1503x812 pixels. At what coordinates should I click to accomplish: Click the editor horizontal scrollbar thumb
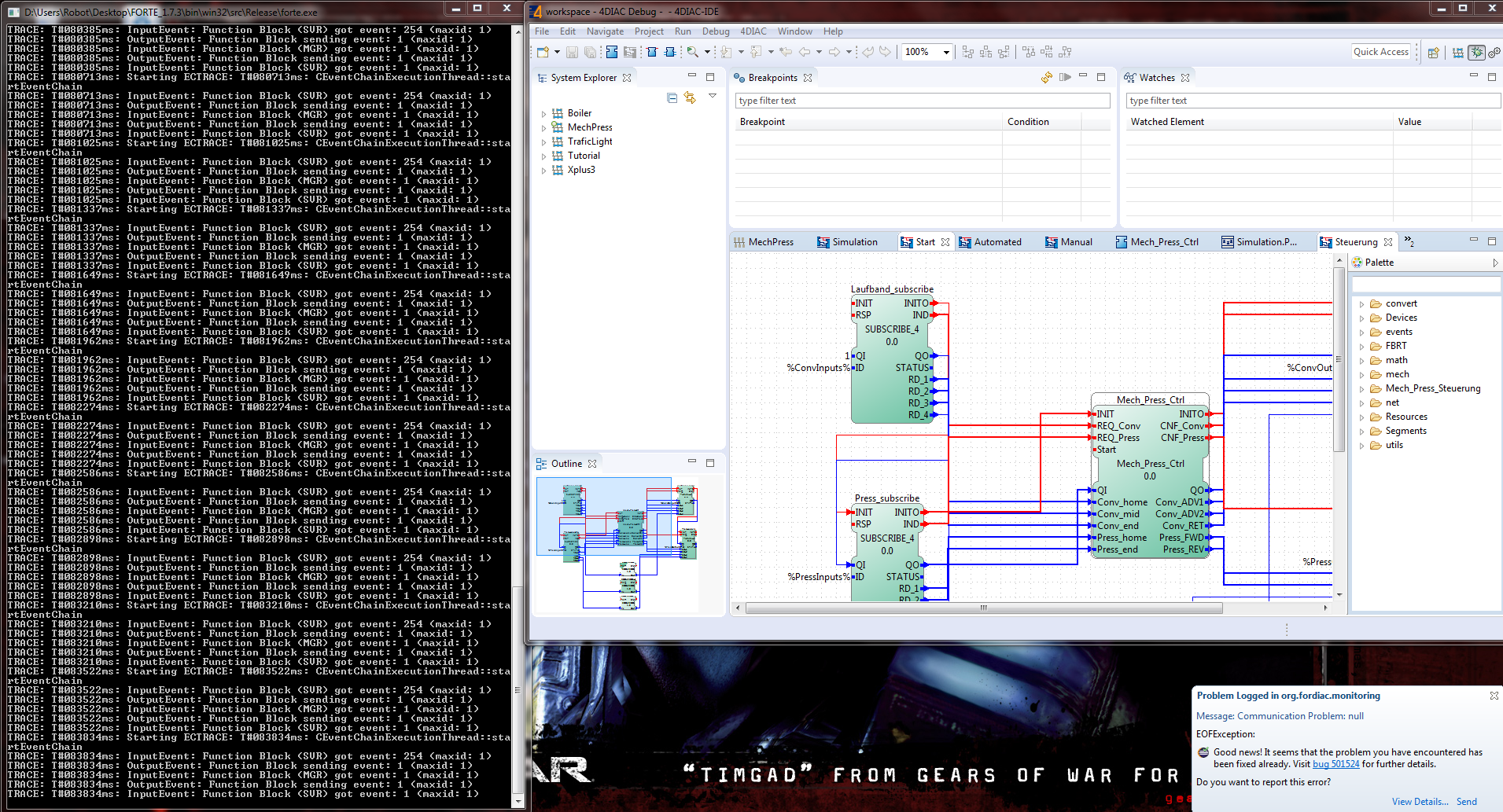point(983,608)
